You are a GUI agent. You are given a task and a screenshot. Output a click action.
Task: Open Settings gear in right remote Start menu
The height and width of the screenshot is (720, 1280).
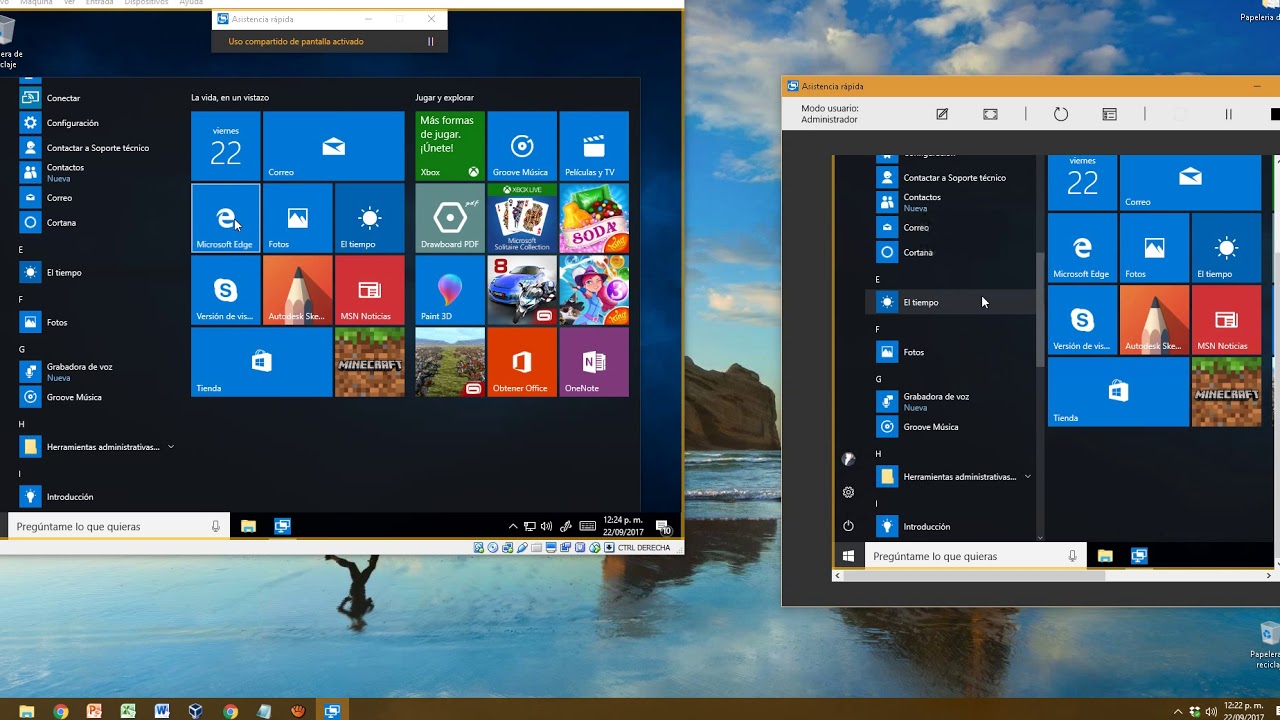848,492
